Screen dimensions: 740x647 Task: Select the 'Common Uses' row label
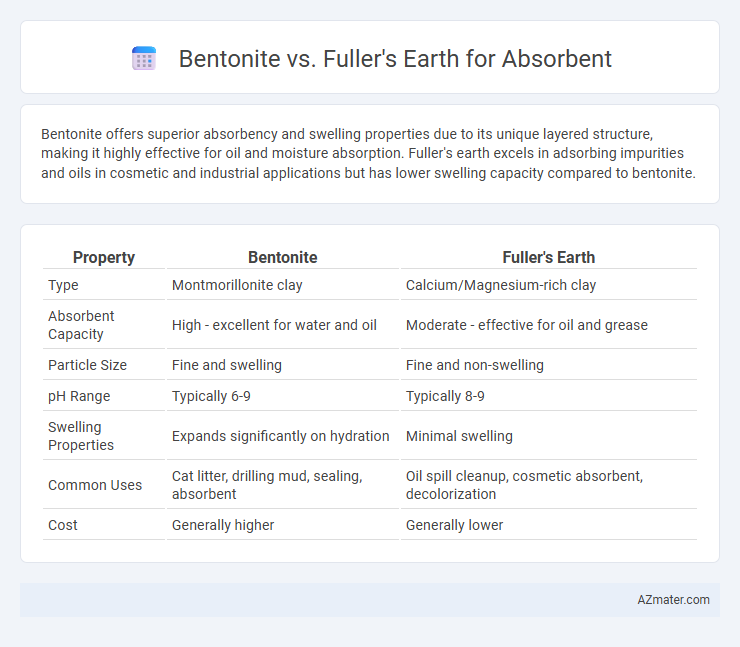(95, 485)
